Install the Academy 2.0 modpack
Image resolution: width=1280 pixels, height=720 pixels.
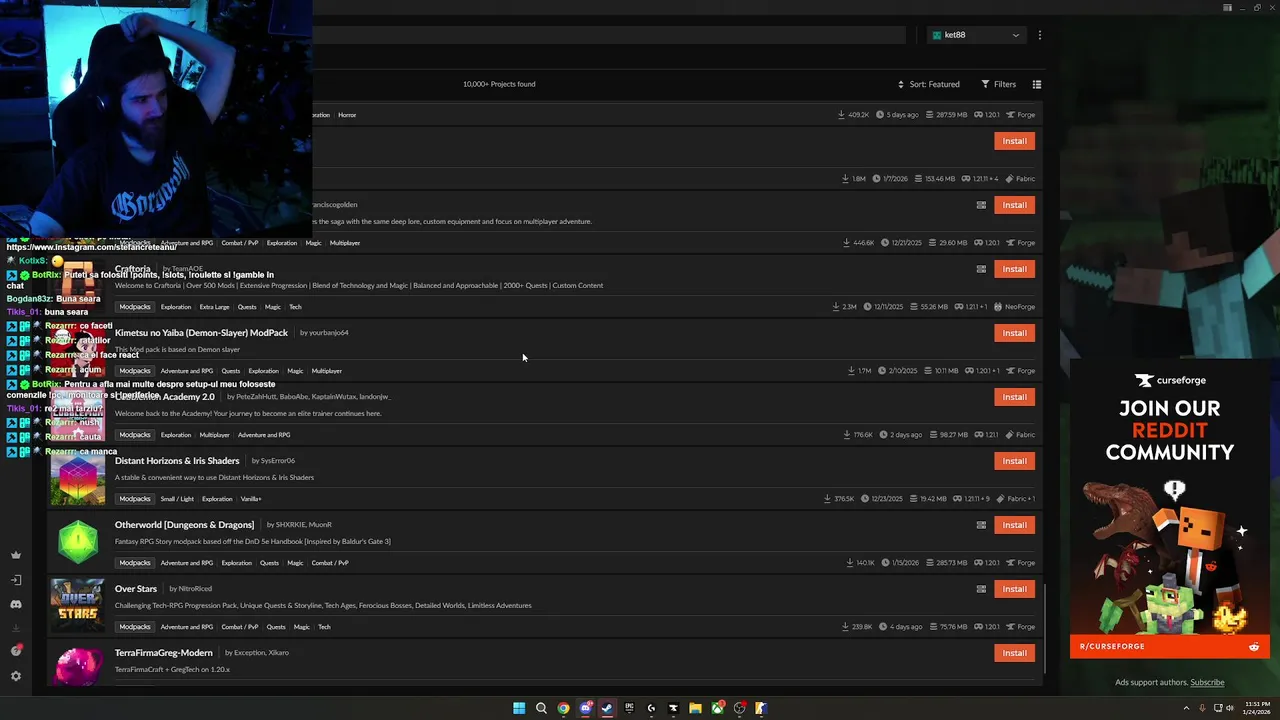[1014, 397]
